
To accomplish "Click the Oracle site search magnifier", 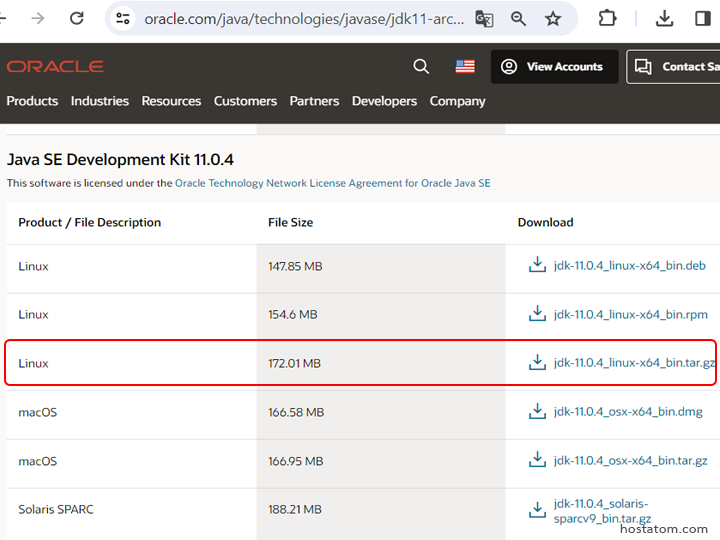I will [x=421, y=67].
